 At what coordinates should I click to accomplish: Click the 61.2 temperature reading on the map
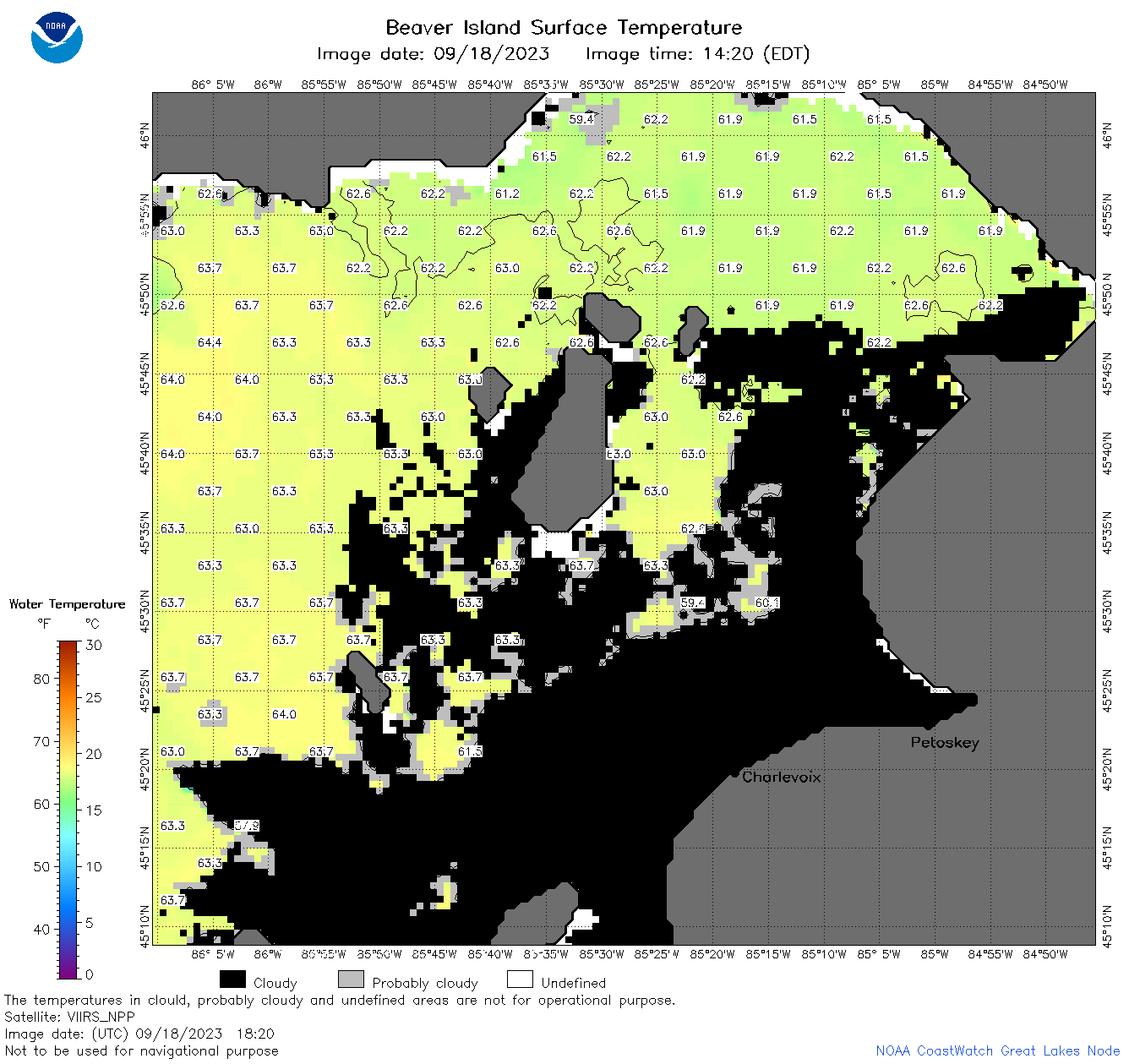pyautogui.click(x=507, y=194)
